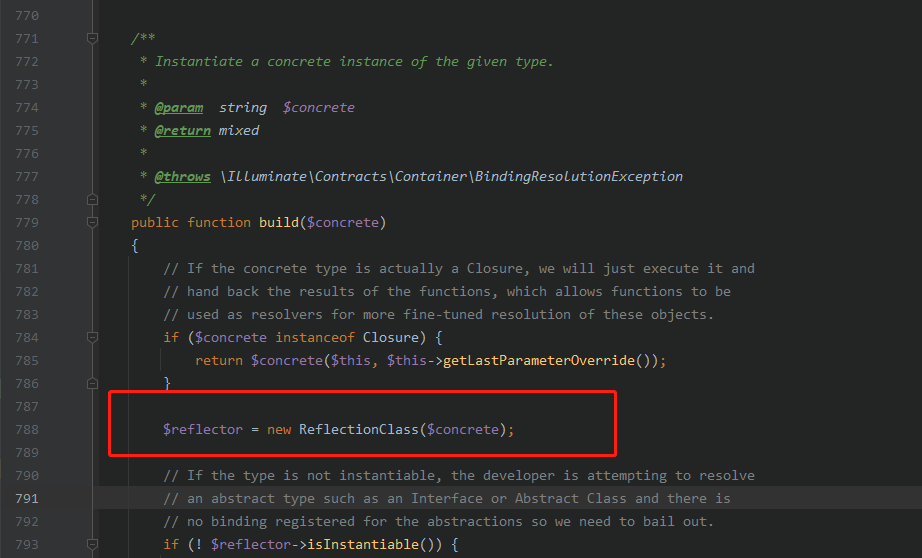Image resolution: width=922 pixels, height=558 pixels.
Task: Click line number 782 in gutter
Action: (27, 292)
